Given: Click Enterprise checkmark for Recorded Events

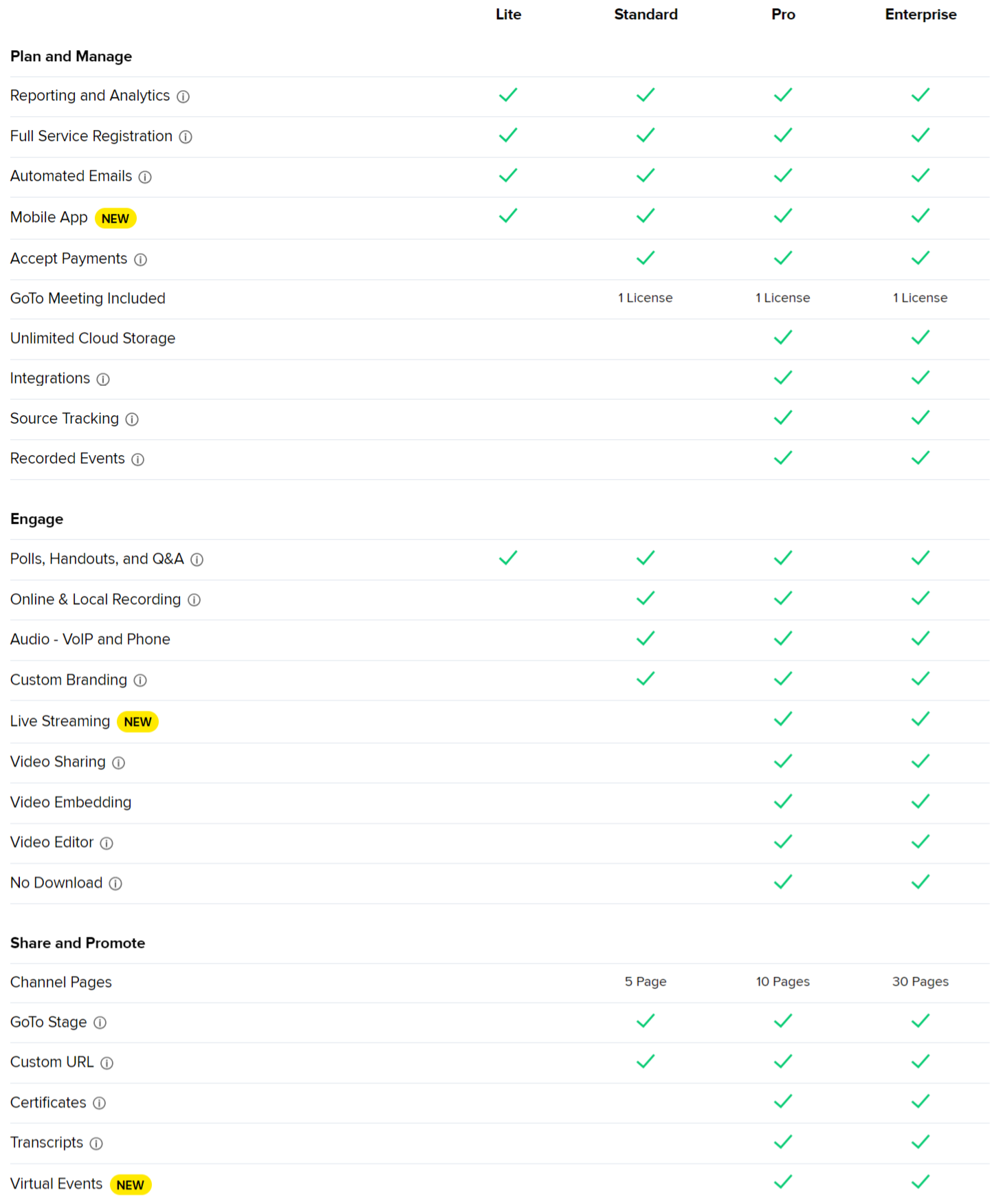Looking at the screenshot, I should click(921, 458).
